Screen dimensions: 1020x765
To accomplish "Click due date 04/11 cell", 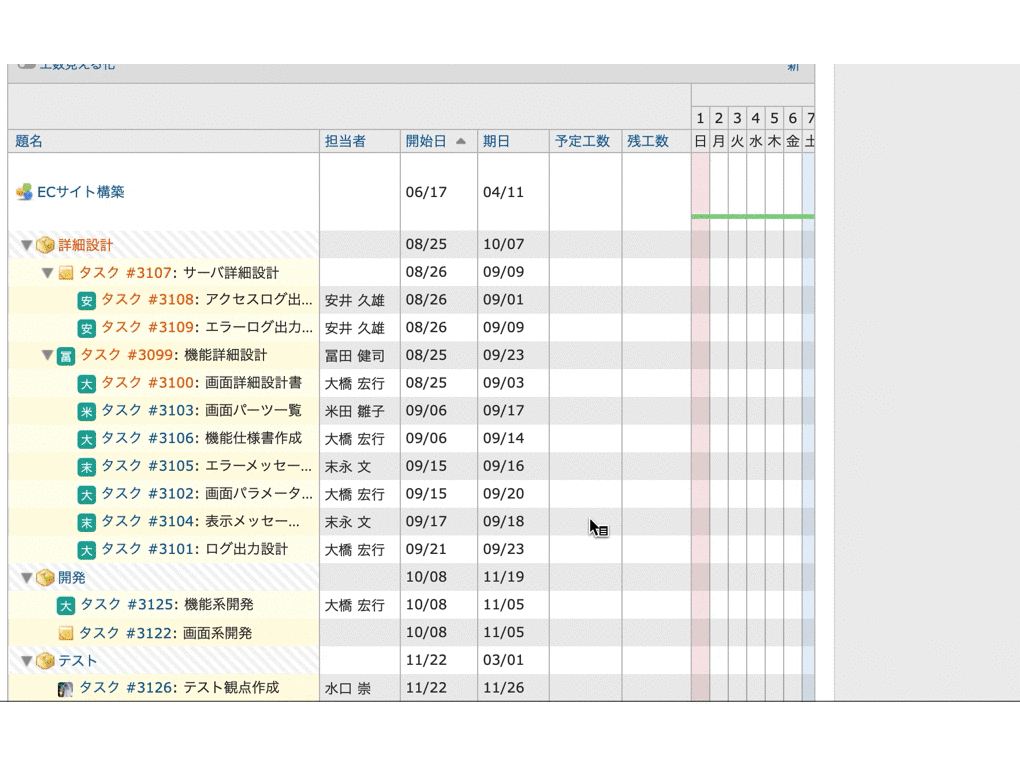I will 513,192.
